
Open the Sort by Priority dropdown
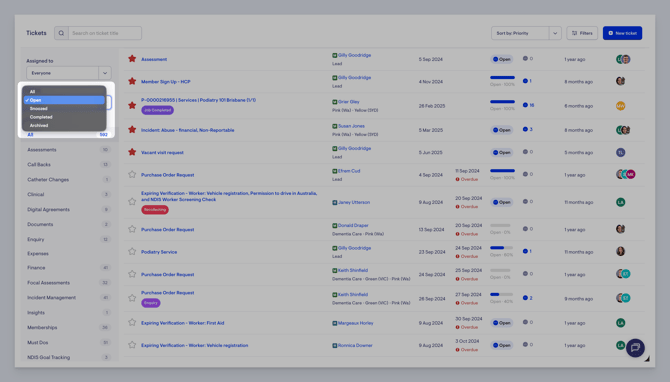click(526, 33)
